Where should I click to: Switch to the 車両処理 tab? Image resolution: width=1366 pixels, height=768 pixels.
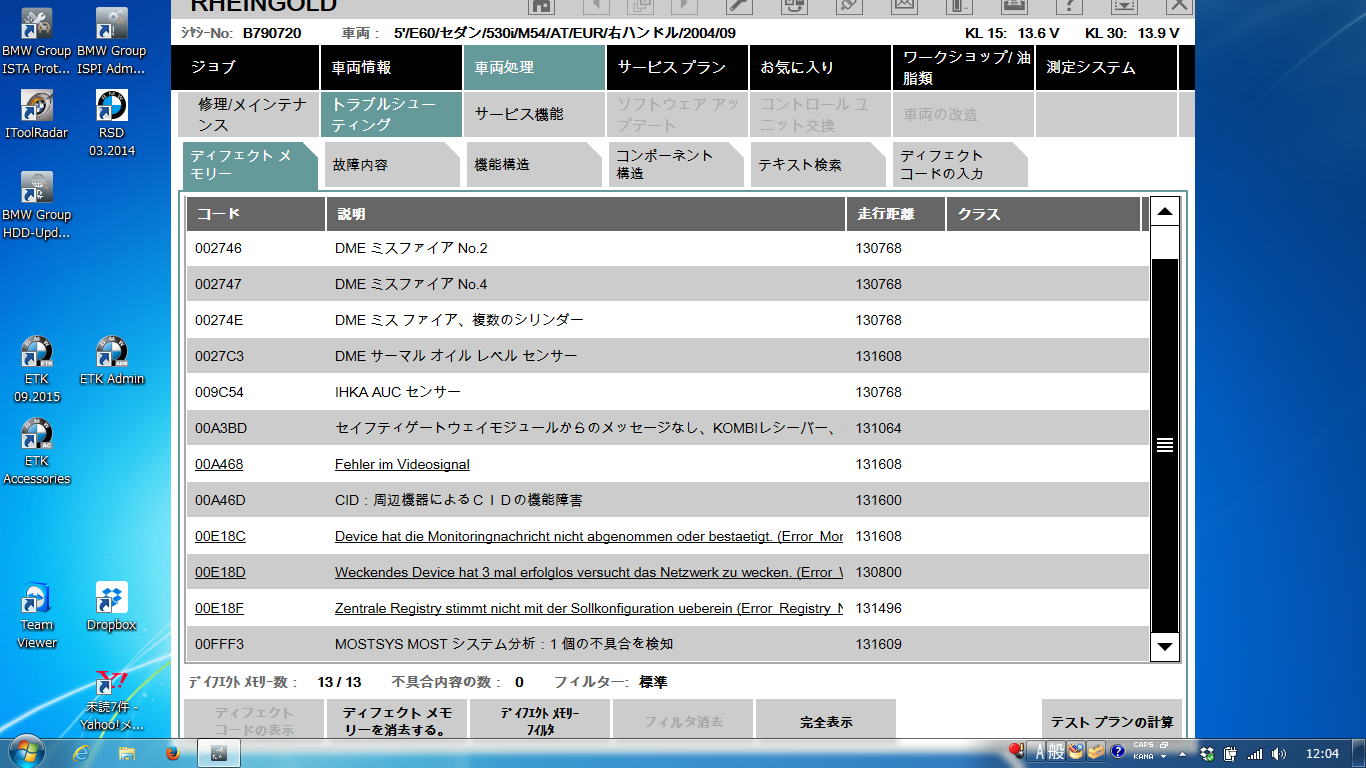(534, 67)
